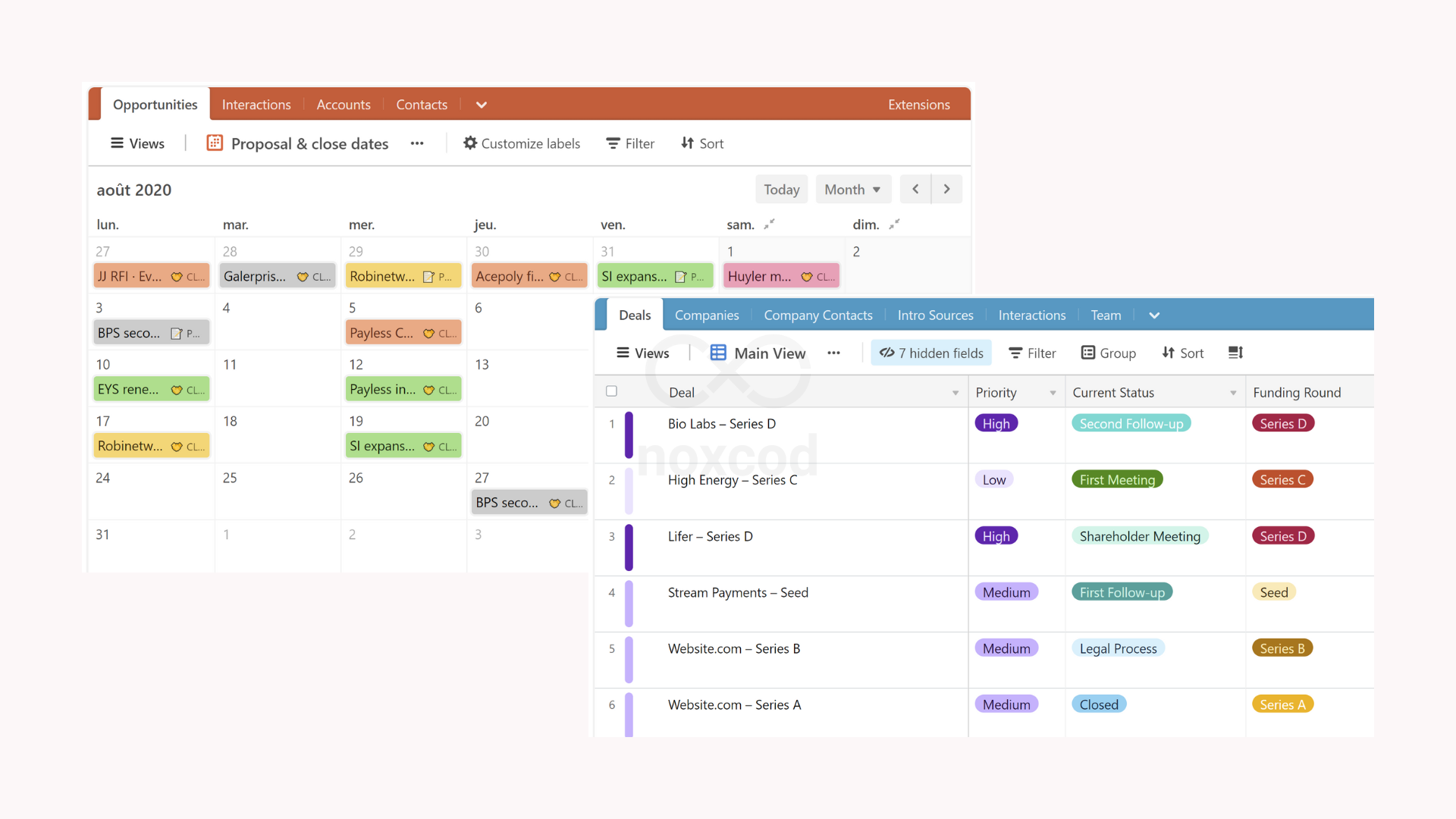
Task: Open the Accounts tab
Action: (x=343, y=105)
